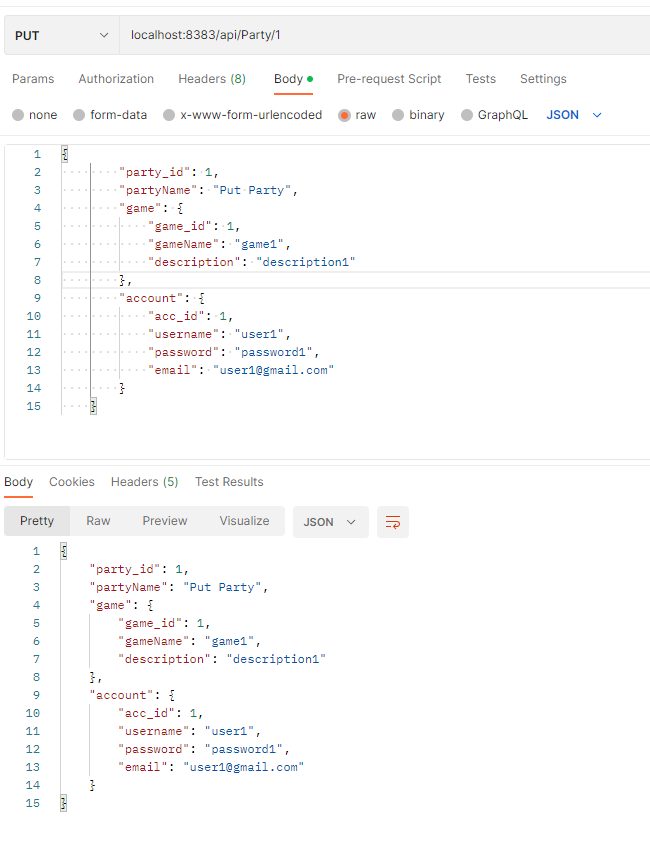Open the Tests tab

pyautogui.click(x=480, y=79)
